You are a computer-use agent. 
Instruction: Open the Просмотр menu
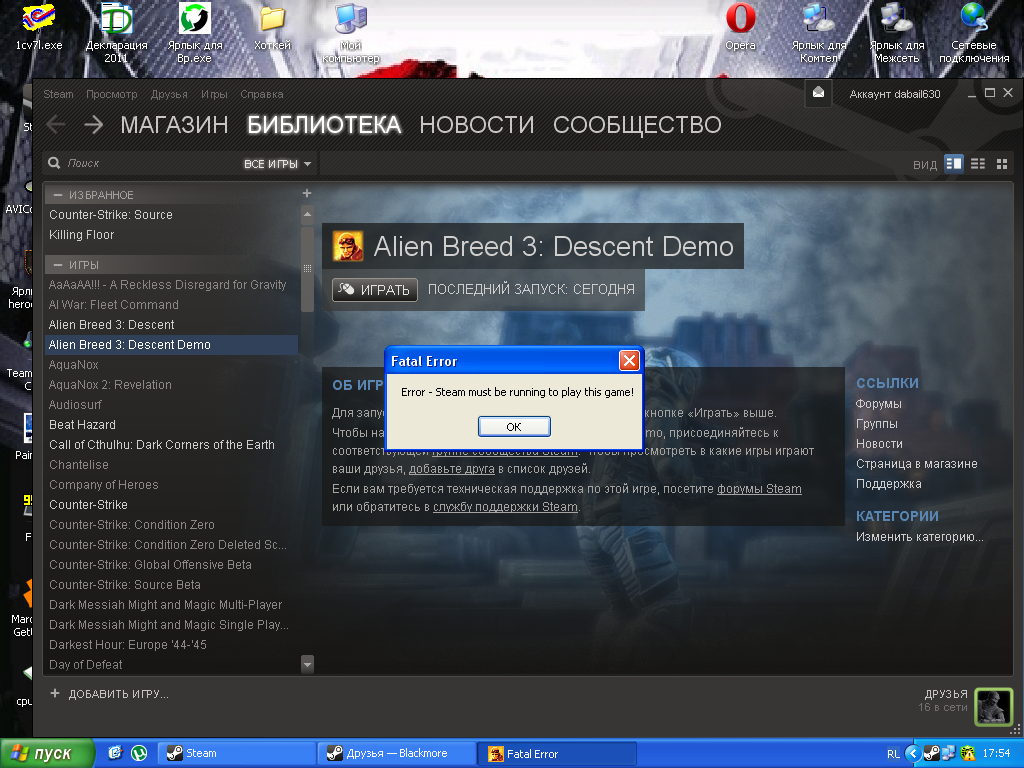[112, 94]
